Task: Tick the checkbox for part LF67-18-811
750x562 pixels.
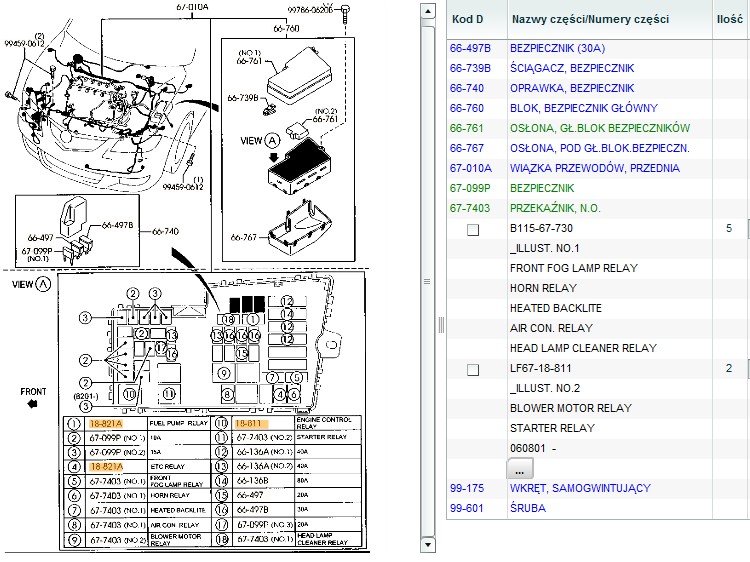Action: click(x=474, y=369)
